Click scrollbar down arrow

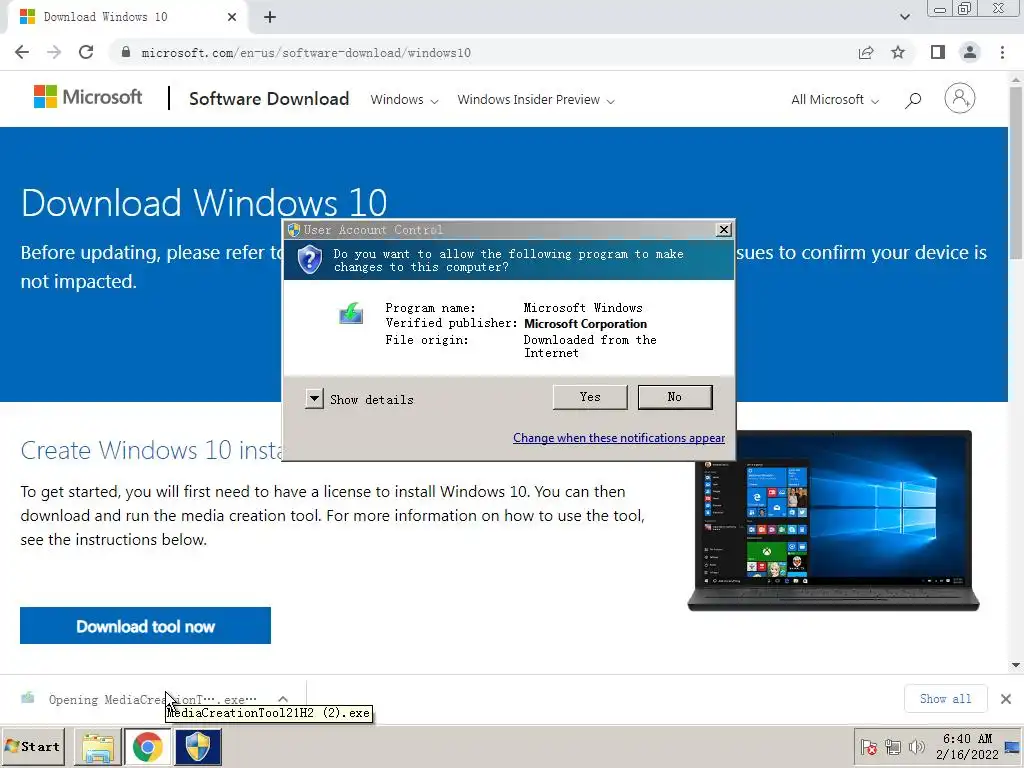[x=1016, y=665]
